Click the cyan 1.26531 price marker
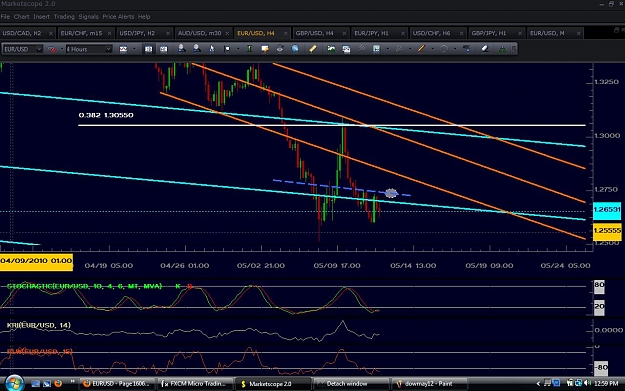This screenshot has width=625, height=391. coord(607,210)
